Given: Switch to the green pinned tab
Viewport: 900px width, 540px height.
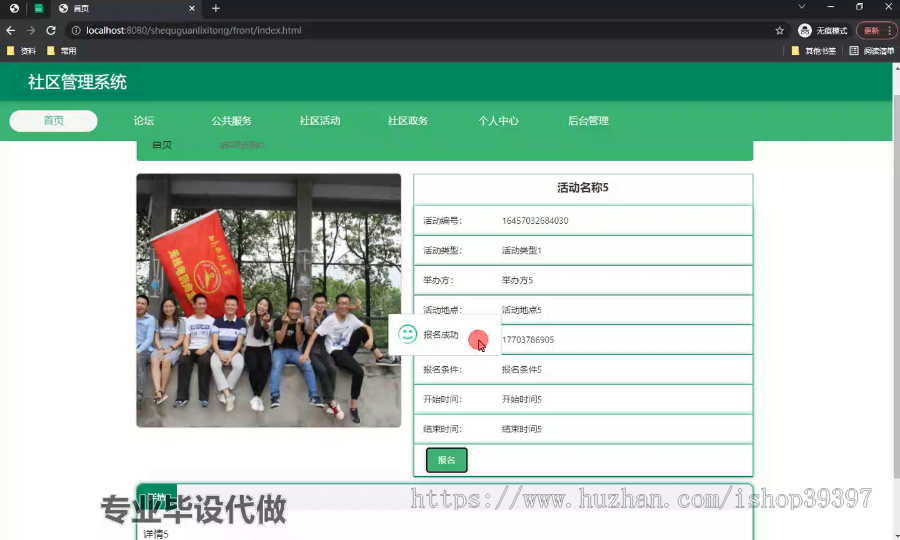Looking at the screenshot, I should click(38, 9).
